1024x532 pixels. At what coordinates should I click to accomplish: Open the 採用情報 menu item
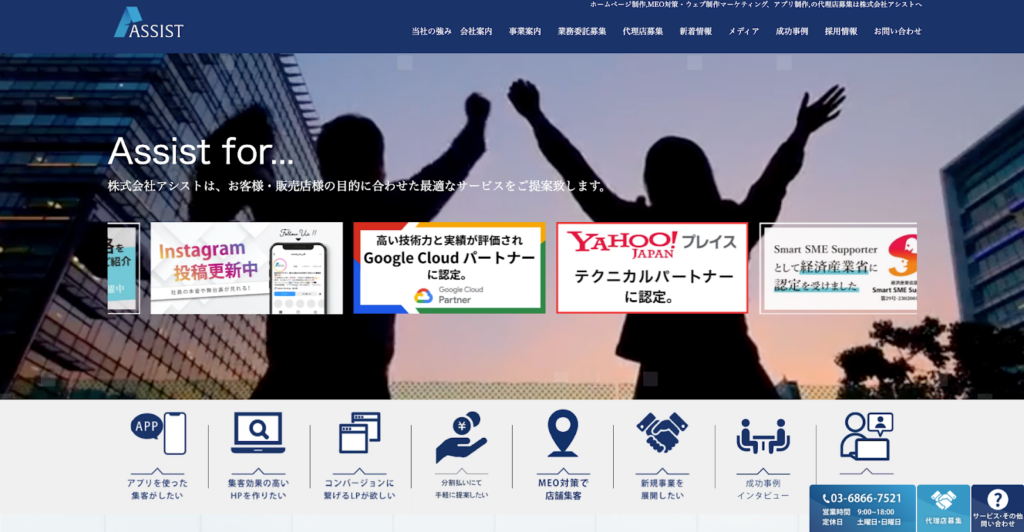(841, 31)
